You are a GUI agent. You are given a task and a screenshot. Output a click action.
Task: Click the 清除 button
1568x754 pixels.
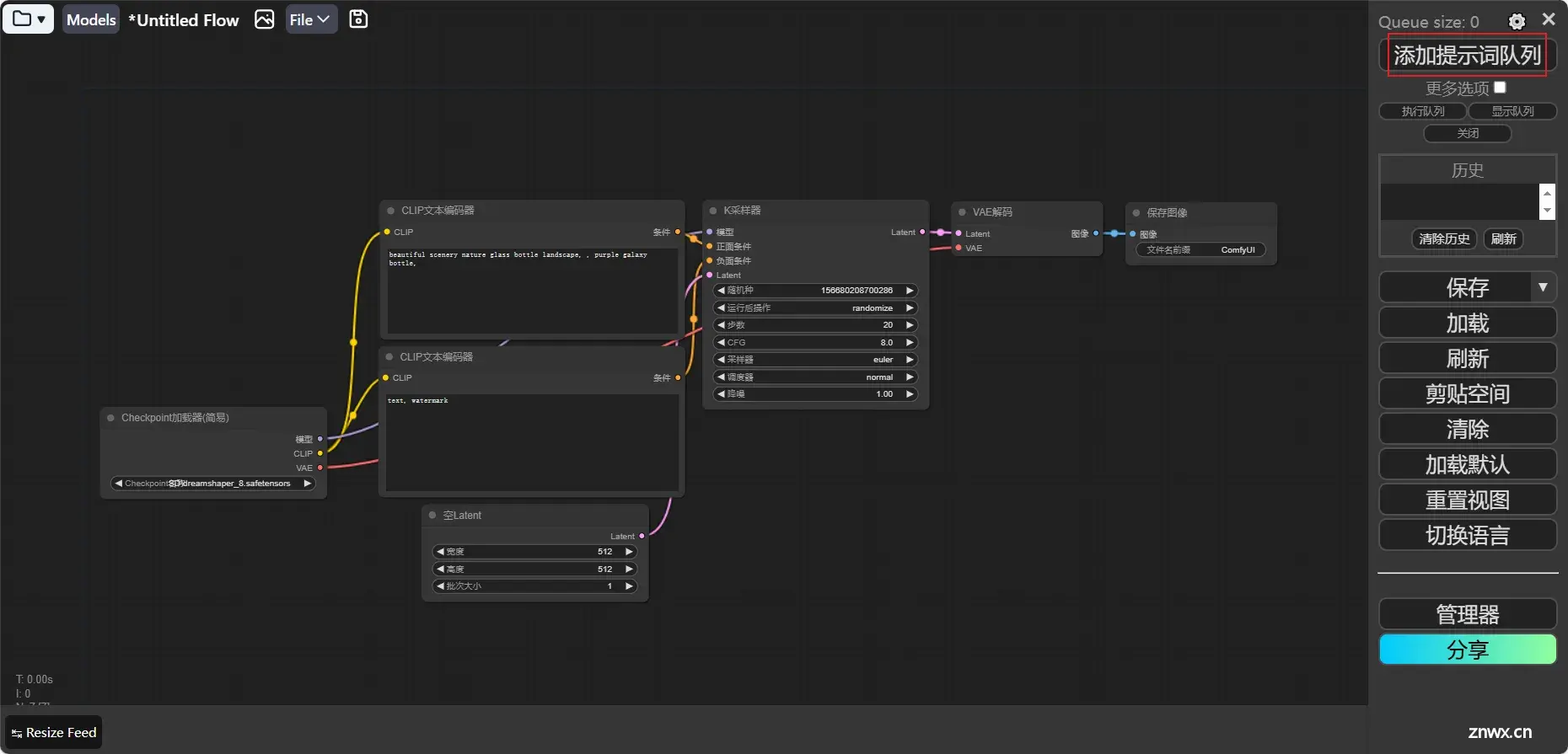point(1468,429)
